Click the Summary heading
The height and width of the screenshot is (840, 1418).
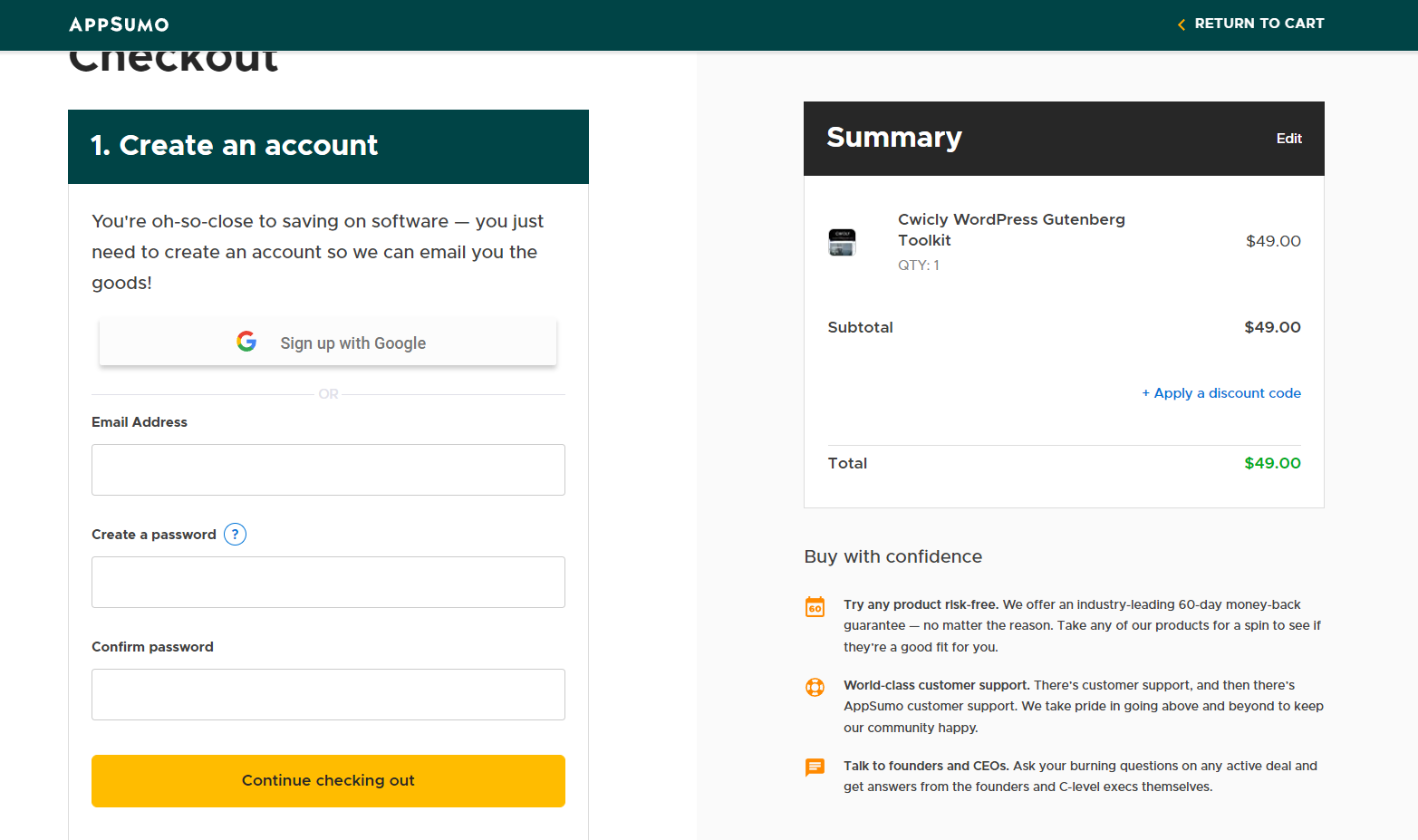tap(893, 138)
